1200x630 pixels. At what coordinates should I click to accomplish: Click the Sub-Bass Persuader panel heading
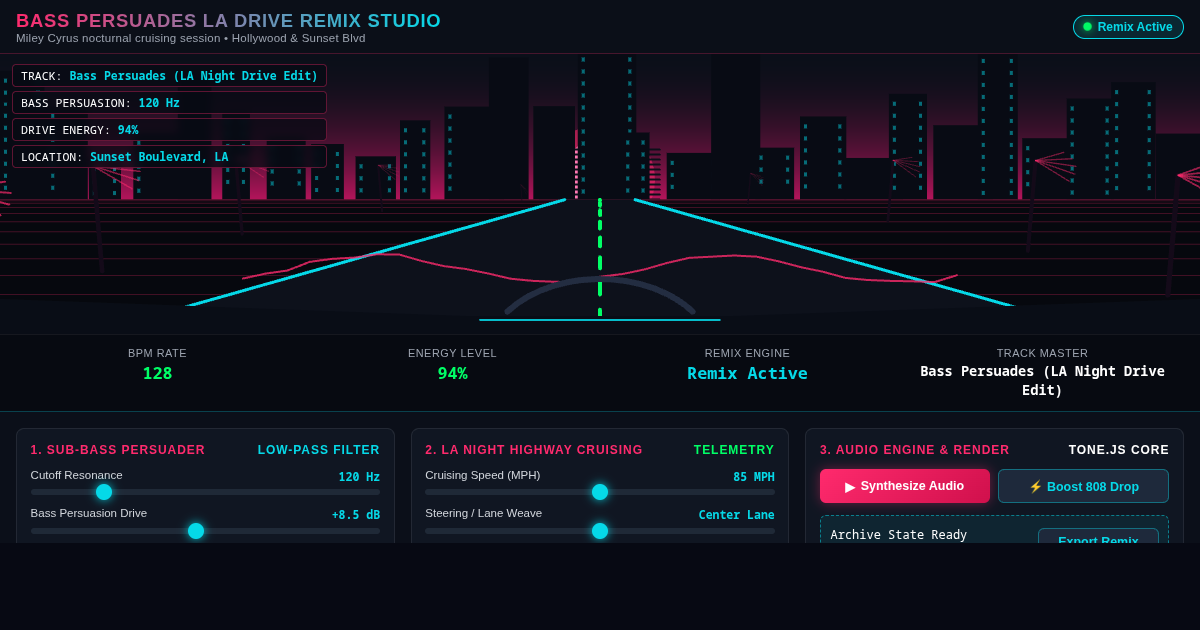coord(118,450)
